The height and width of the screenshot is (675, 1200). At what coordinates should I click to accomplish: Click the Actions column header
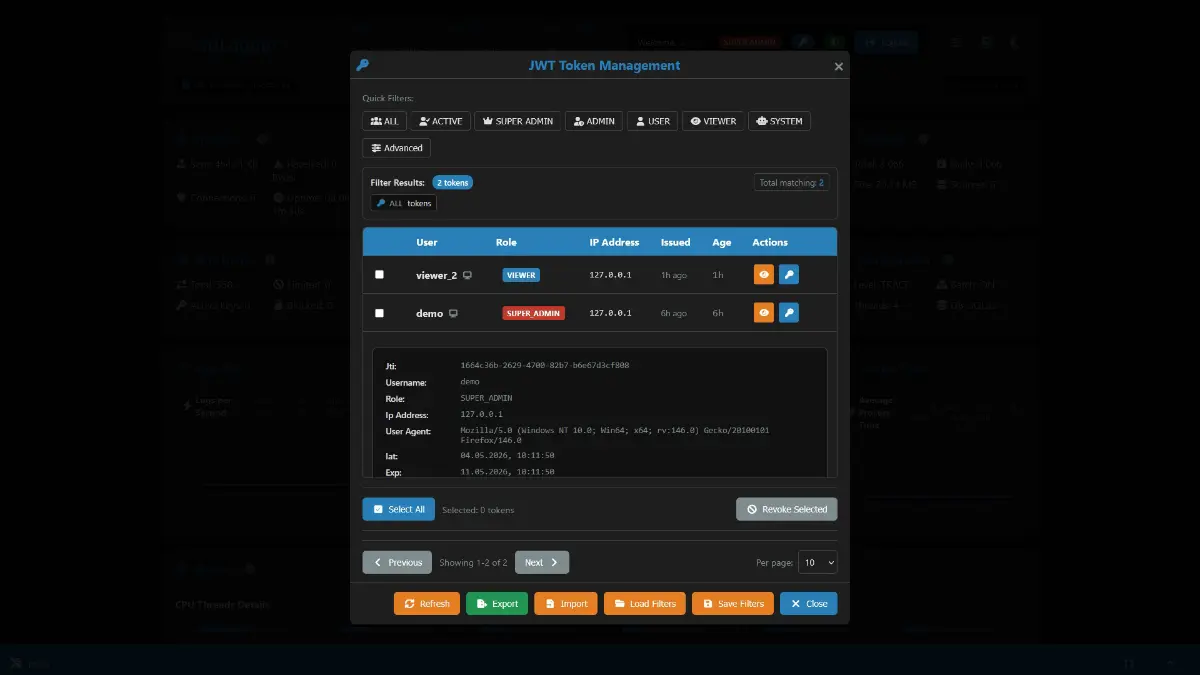point(770,242)
